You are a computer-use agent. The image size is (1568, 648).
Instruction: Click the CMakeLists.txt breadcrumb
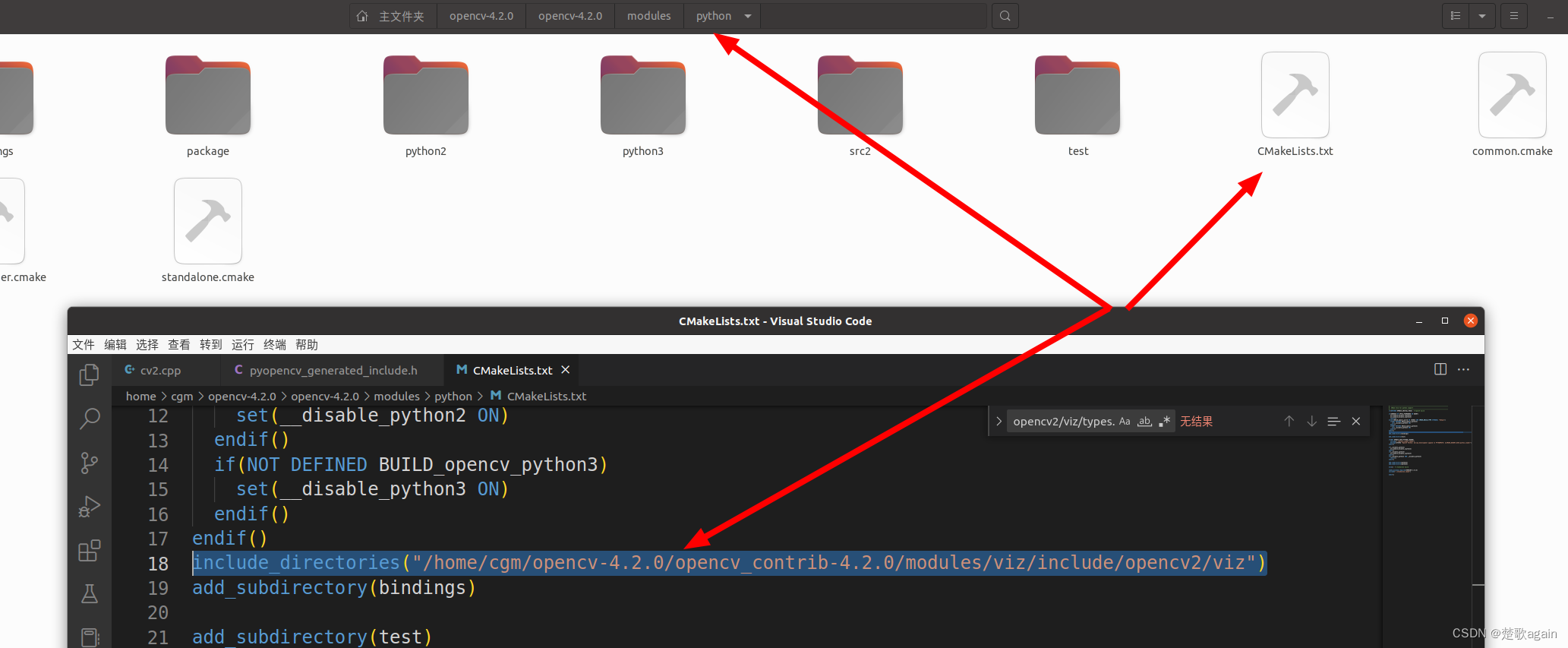(x=546, y=396)
